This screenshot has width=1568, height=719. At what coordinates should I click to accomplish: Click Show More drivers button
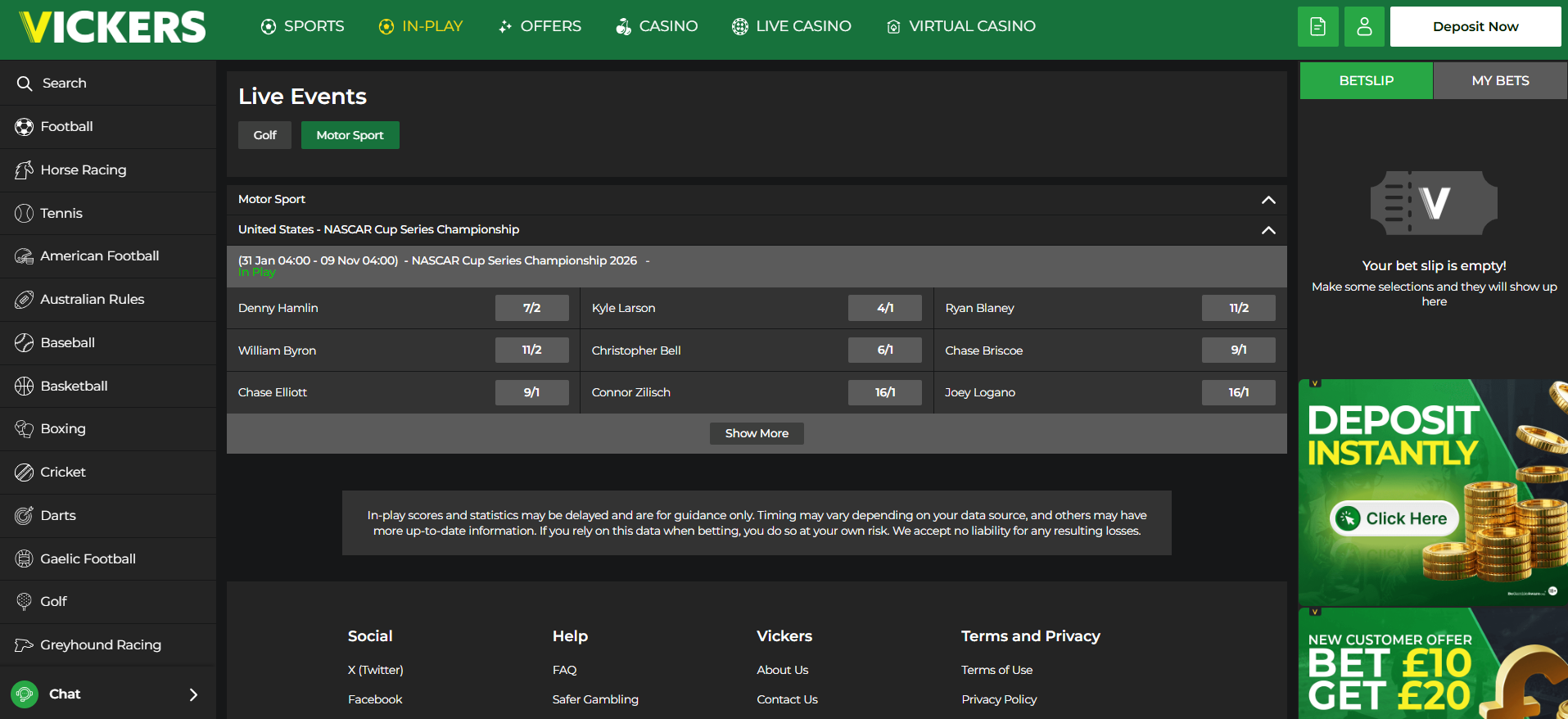point(757,433)
